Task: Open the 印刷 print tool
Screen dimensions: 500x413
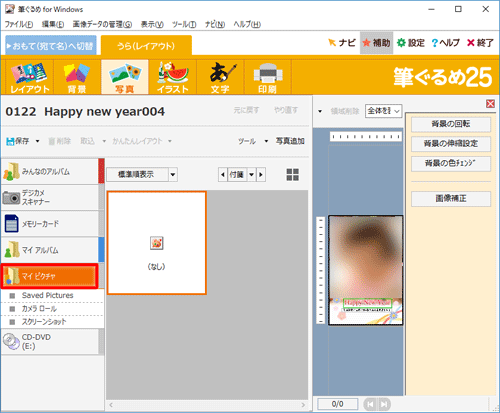Action: coord(268,77)
